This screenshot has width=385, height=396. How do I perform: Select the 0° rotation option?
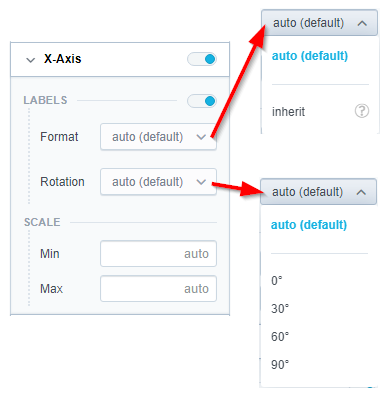tap(277, 281)
